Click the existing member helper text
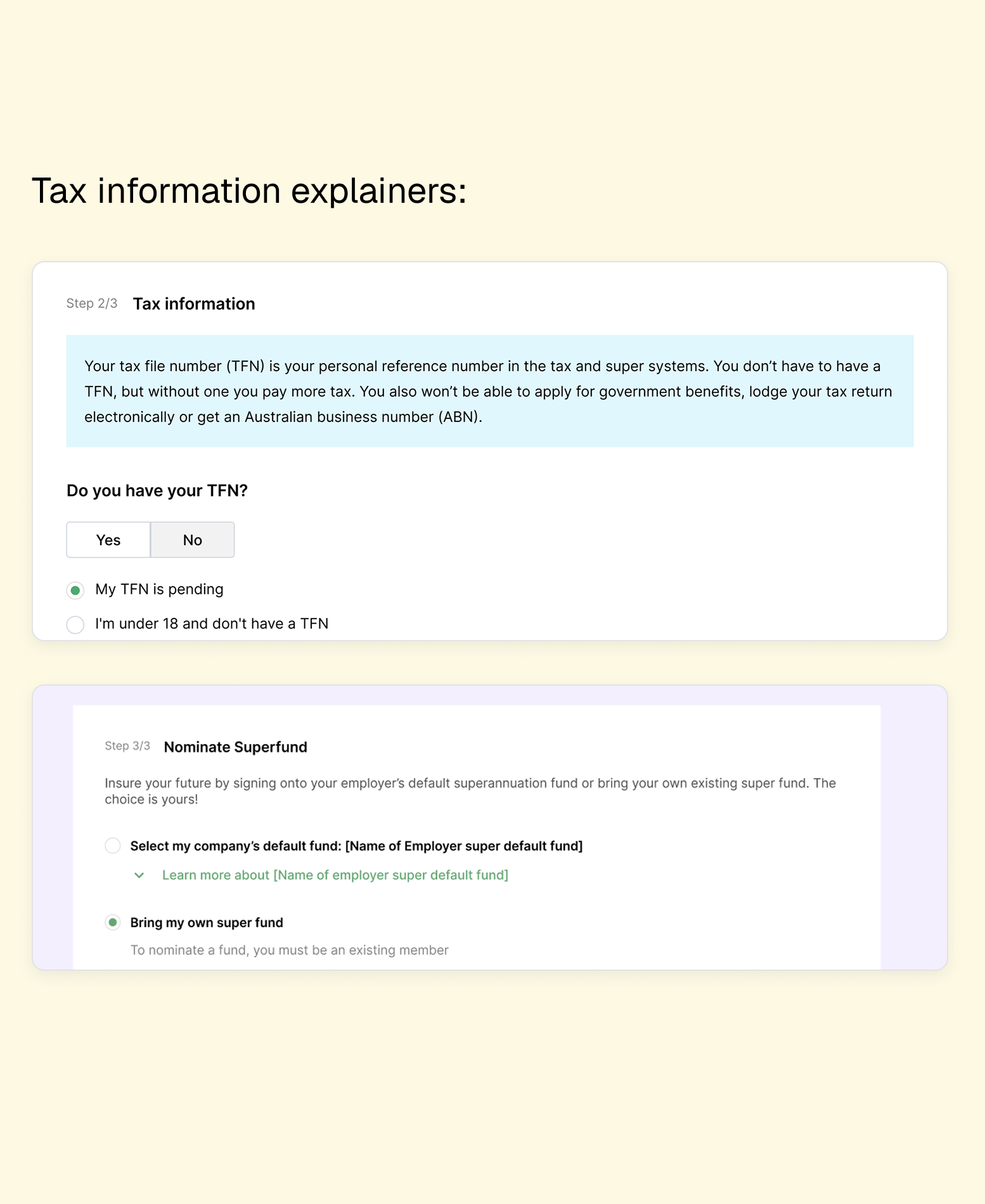 289,950
